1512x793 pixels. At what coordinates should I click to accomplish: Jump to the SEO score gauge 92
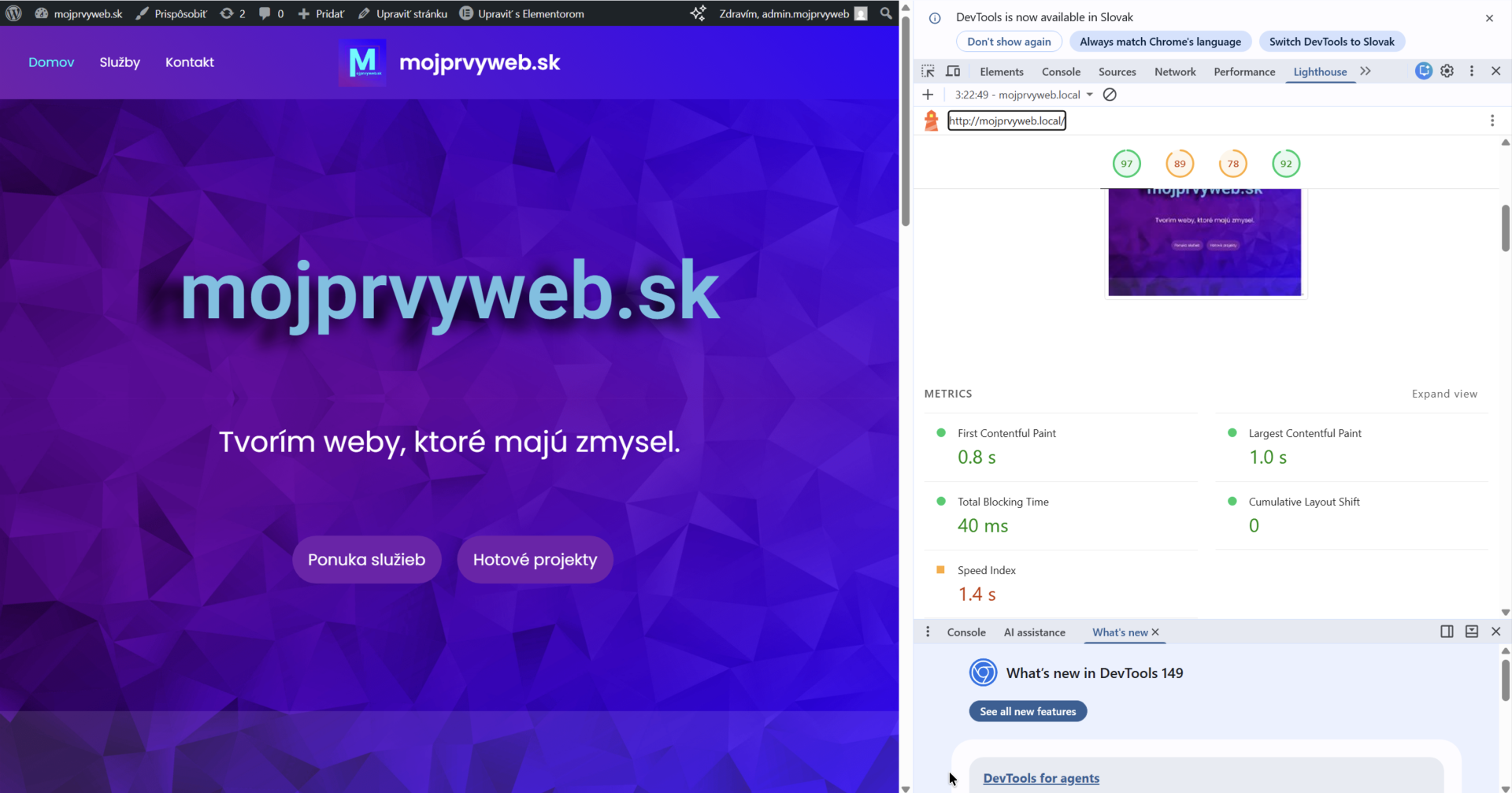click(1286, 164)
